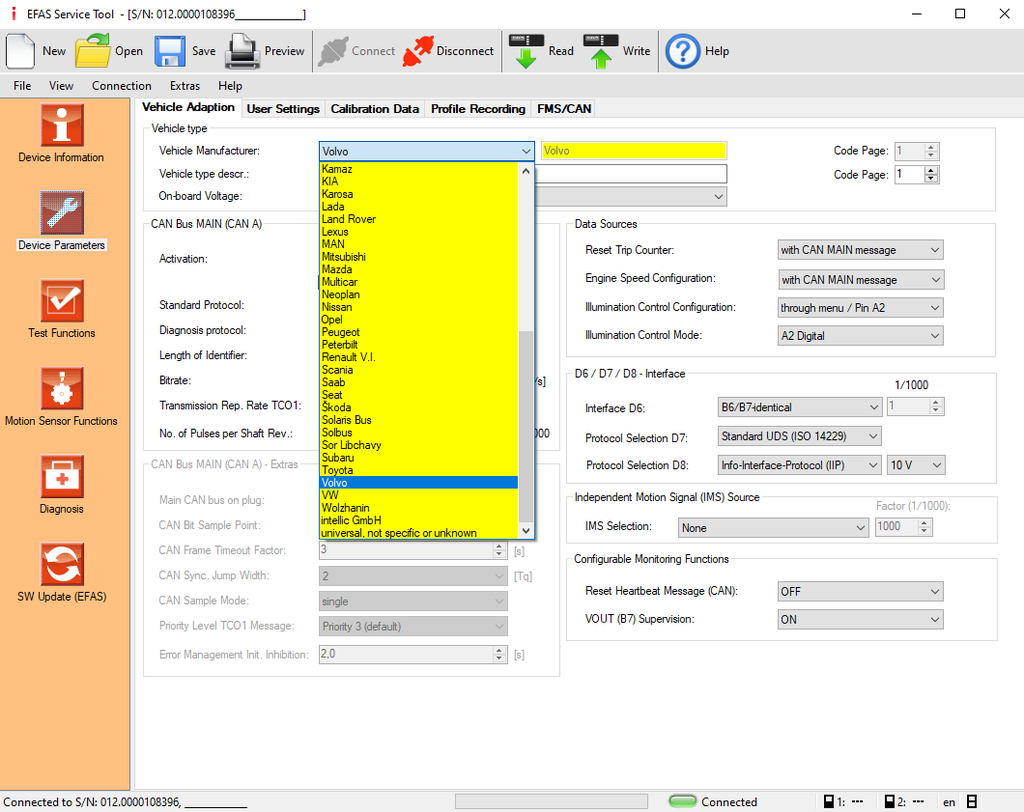
Task: Open Motion Sensor Functions gear icon
Action: [x=62, y=388]
